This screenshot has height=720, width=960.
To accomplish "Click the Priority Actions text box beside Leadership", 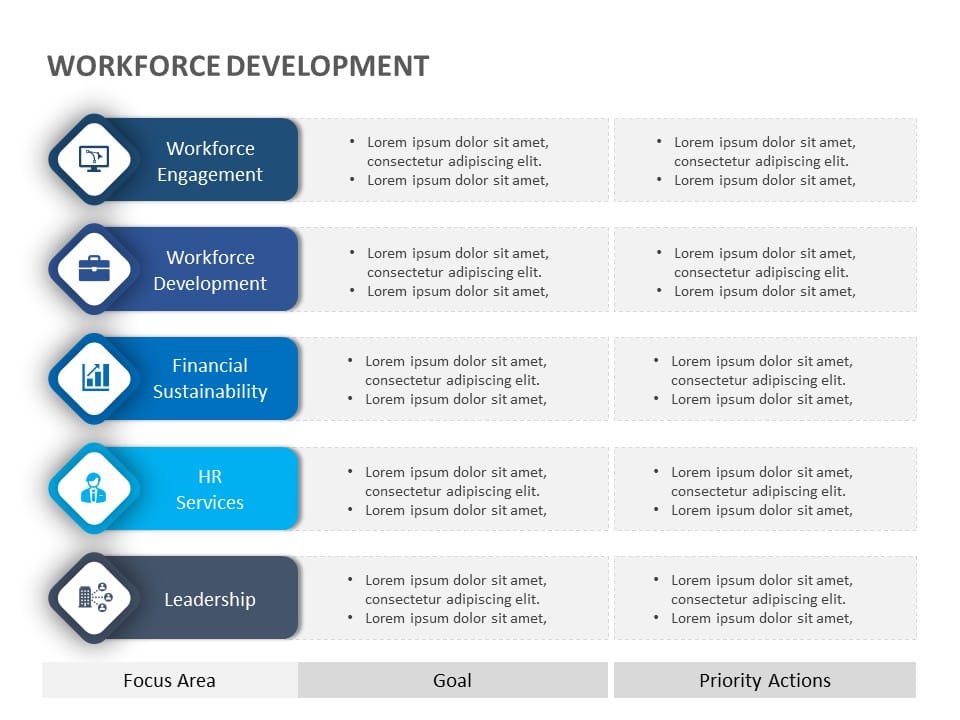I will point(765,598).
